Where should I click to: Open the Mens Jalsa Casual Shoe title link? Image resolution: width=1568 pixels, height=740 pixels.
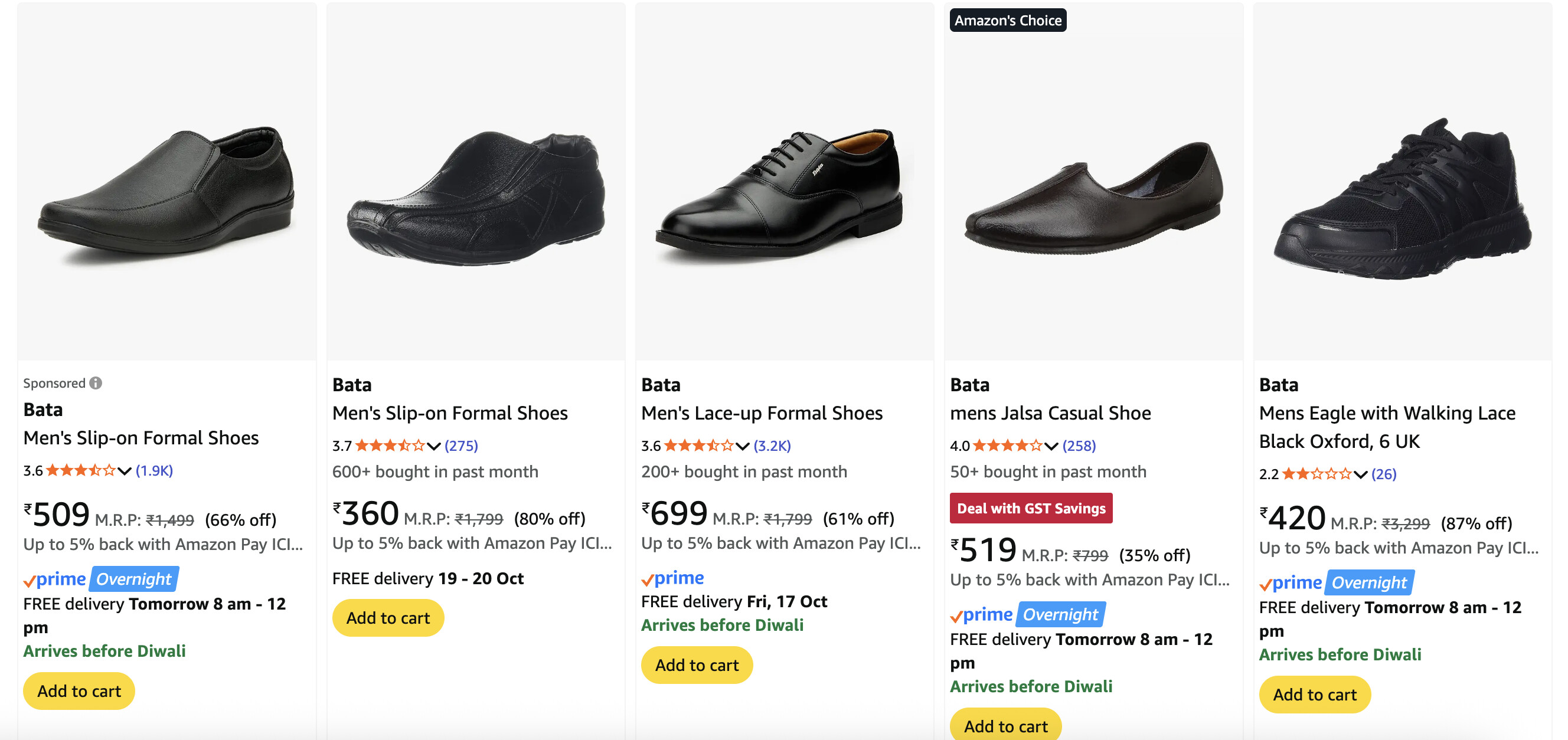click(x=1050, y=413)
